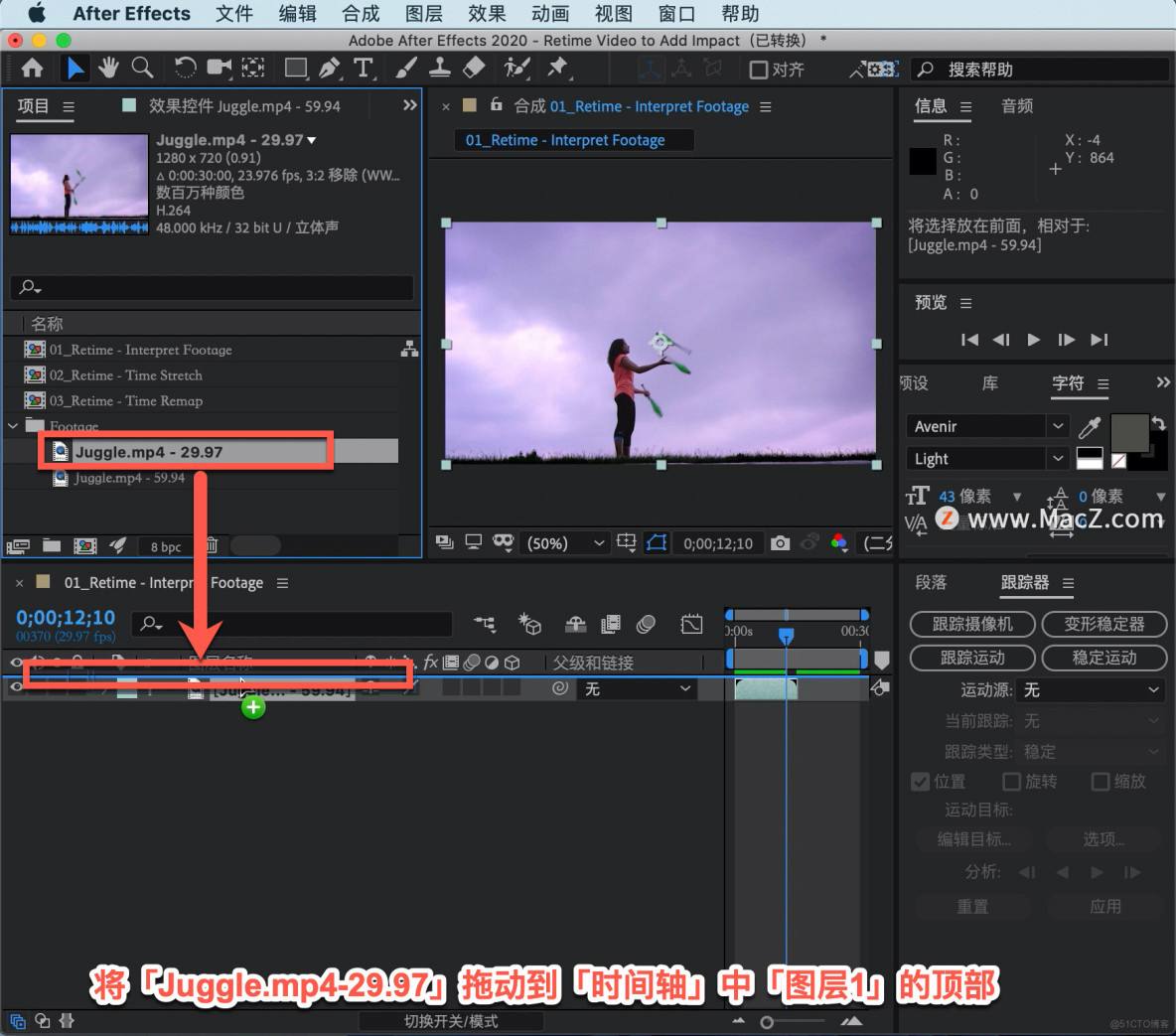Open the 效果 menu
The height and width of the screenshot is (1036, 1176).
[487, 14]
